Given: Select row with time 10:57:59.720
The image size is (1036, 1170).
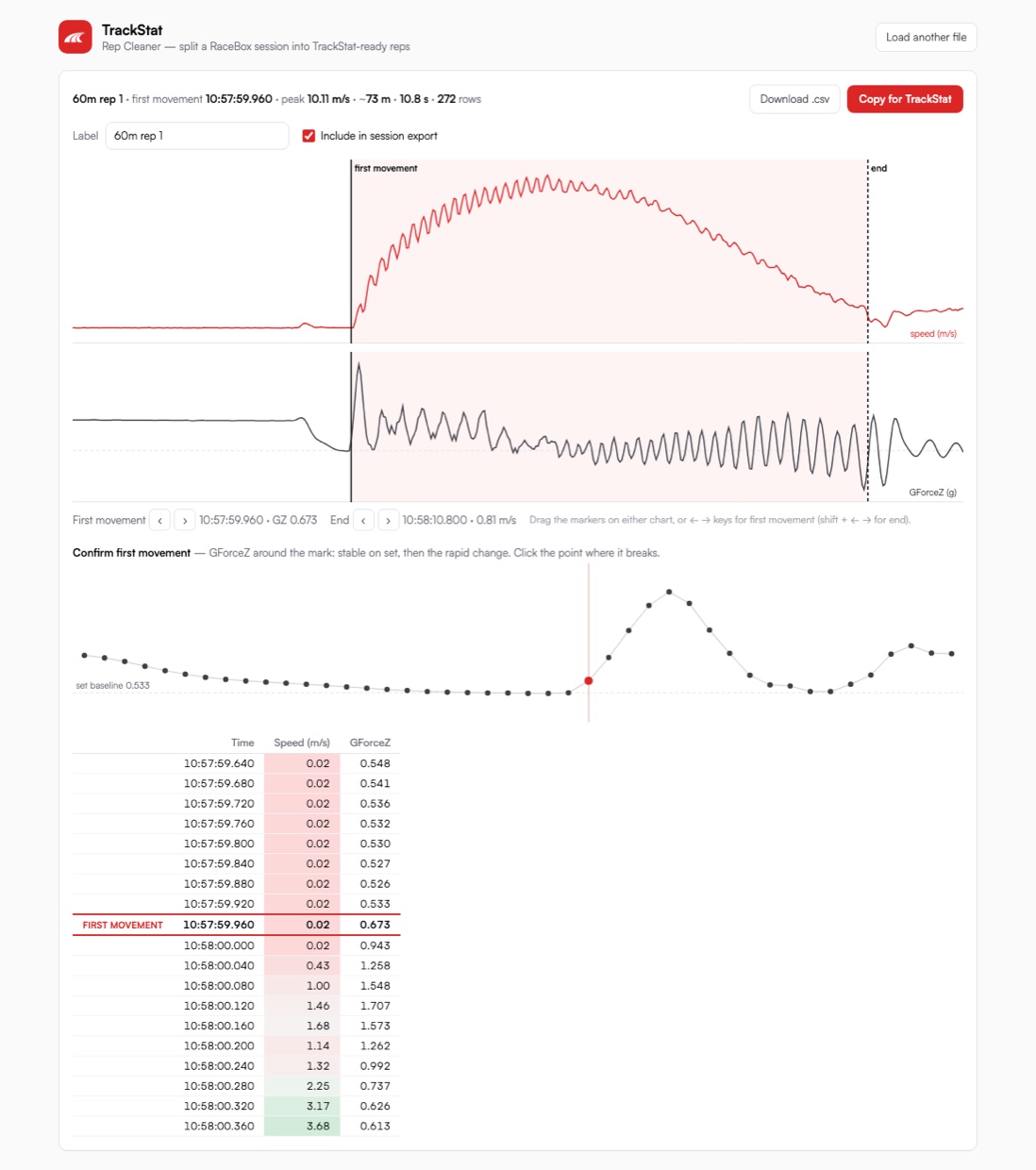Looking at the screenshot, I should (236, 804).
